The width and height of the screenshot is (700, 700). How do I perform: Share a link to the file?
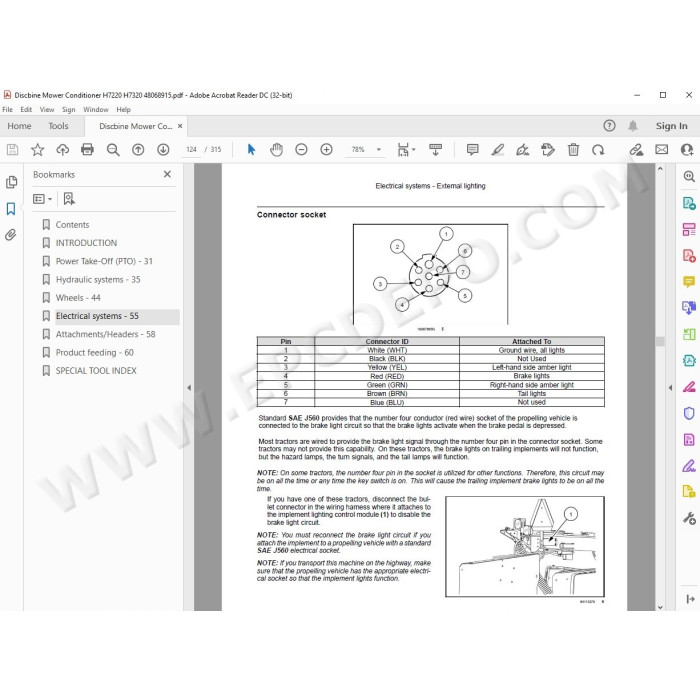point(636,150)
